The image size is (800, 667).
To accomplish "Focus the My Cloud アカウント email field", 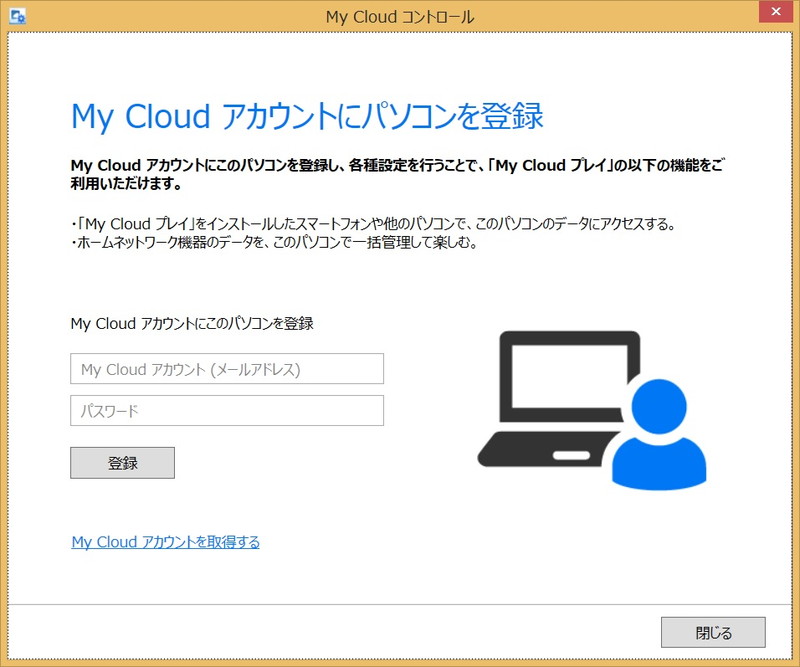I will coord(227,369).
